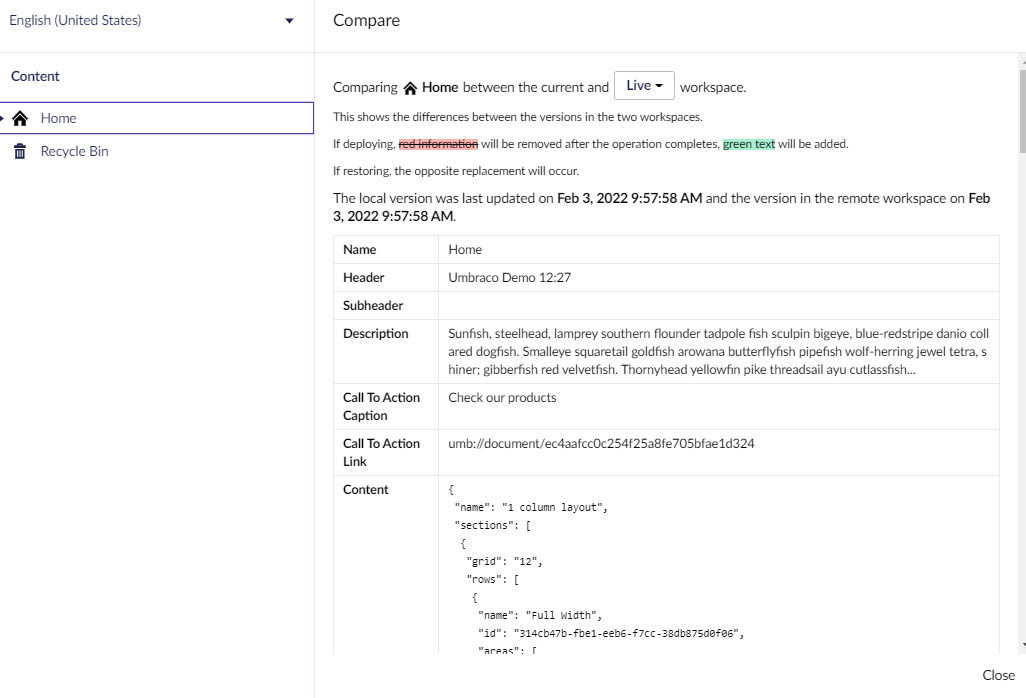
Task: Click the Header value 'Umbraco Demo 12:27'
Action: point(510,277)
